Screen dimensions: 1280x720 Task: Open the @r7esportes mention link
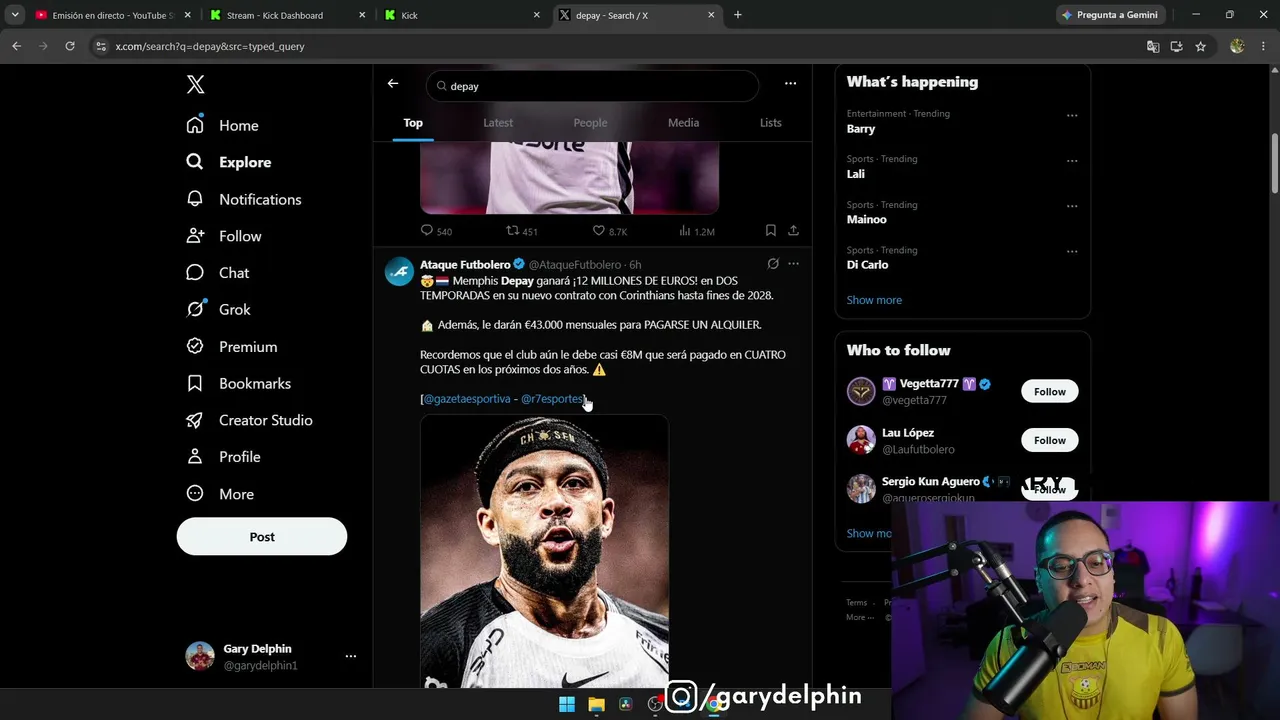pos(552,399)
